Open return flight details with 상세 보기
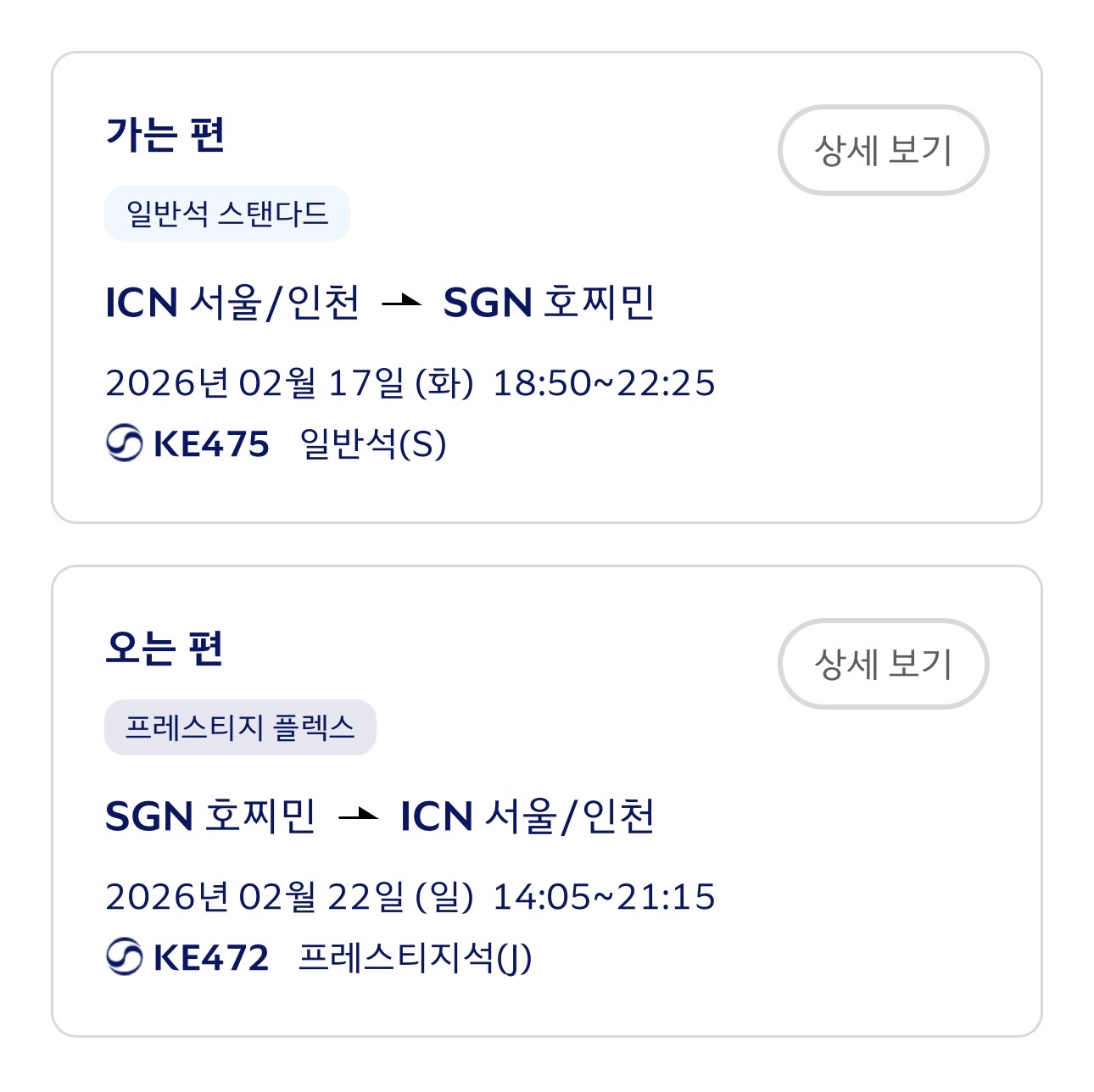The width and height of the screenshot is (1094, 1092). point(883,664)
